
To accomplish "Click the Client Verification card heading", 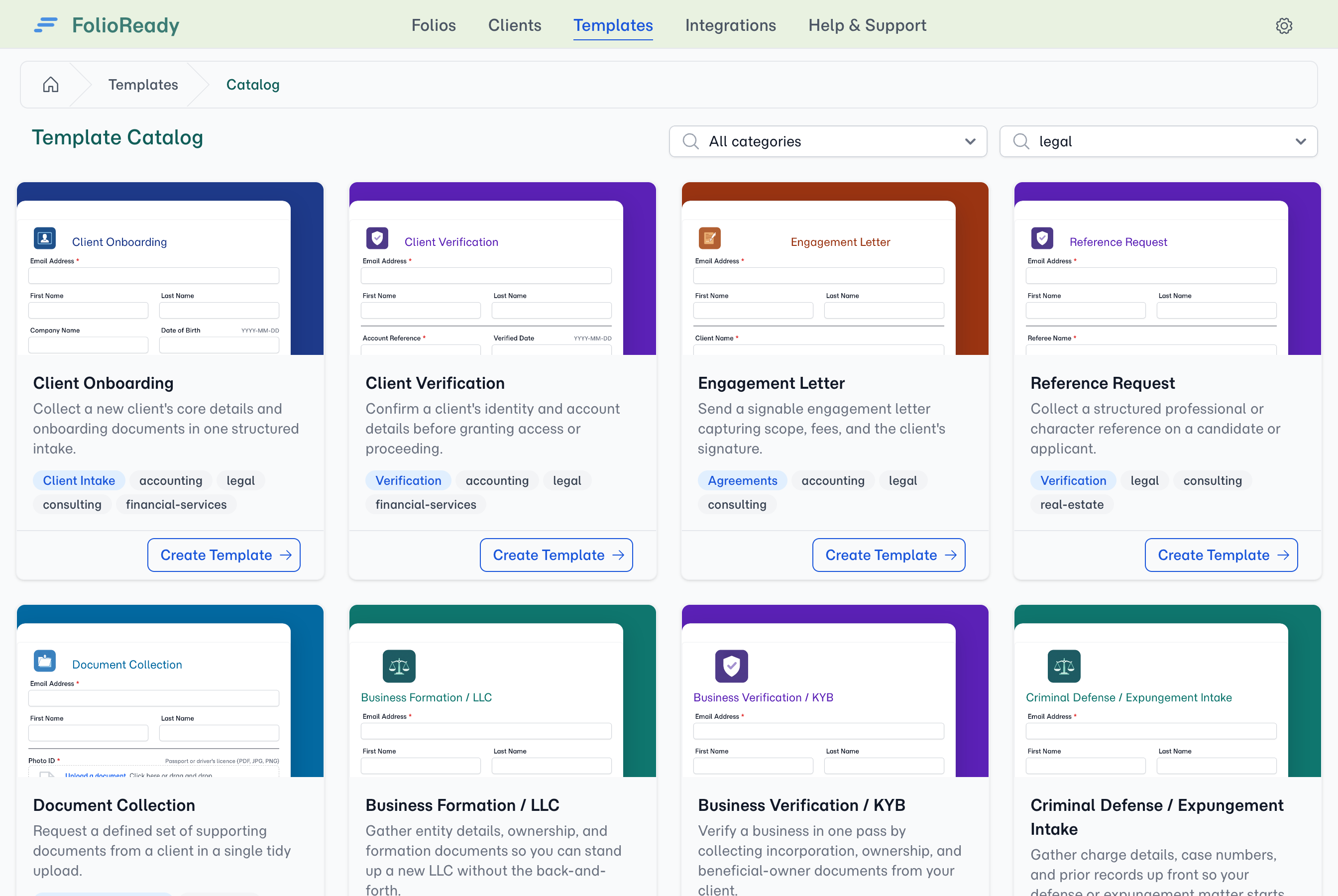I will point(436,383).
